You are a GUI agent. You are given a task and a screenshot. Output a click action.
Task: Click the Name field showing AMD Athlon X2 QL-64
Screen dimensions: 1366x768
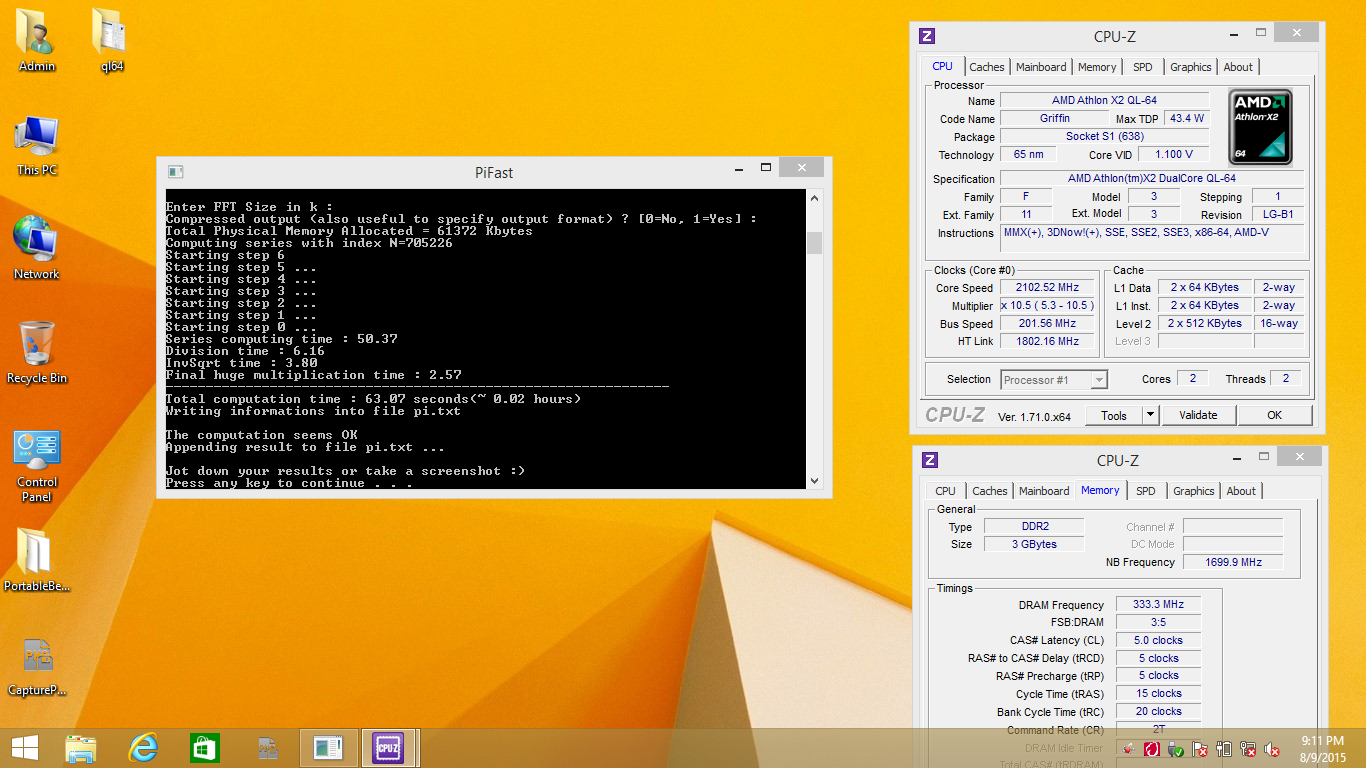[x=1104, y=100]
